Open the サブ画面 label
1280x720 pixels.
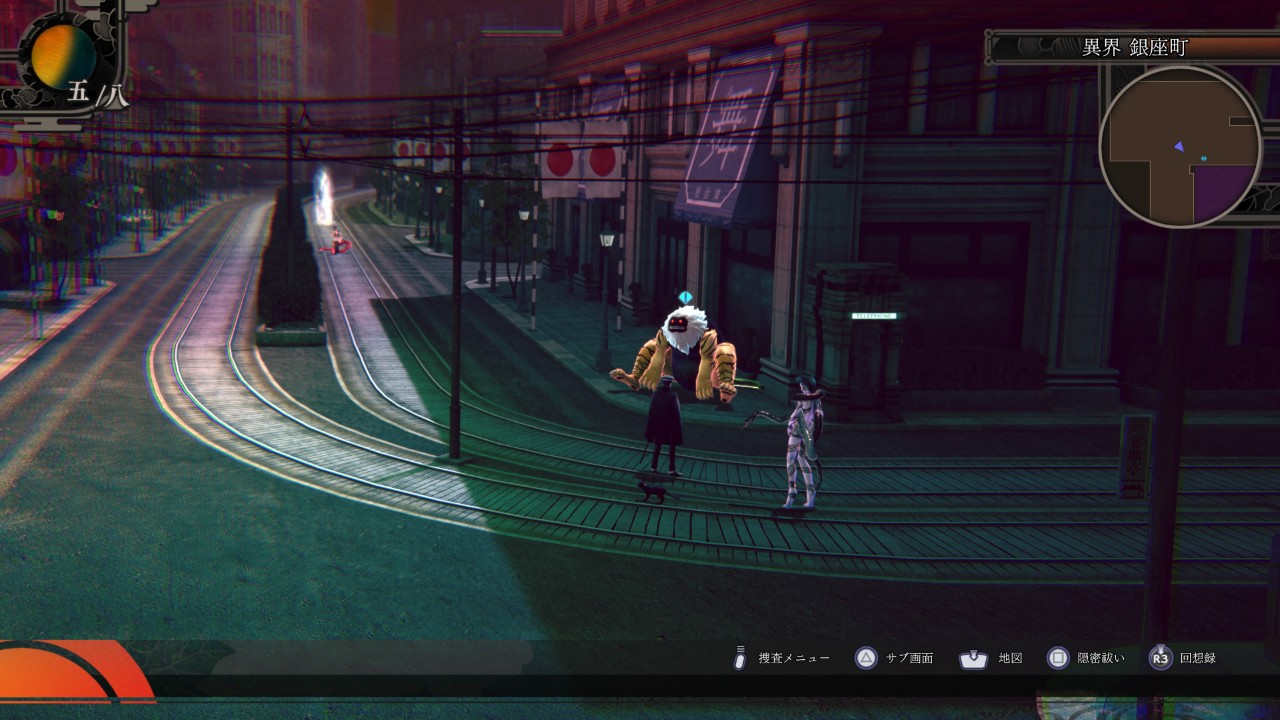point(910,658)
